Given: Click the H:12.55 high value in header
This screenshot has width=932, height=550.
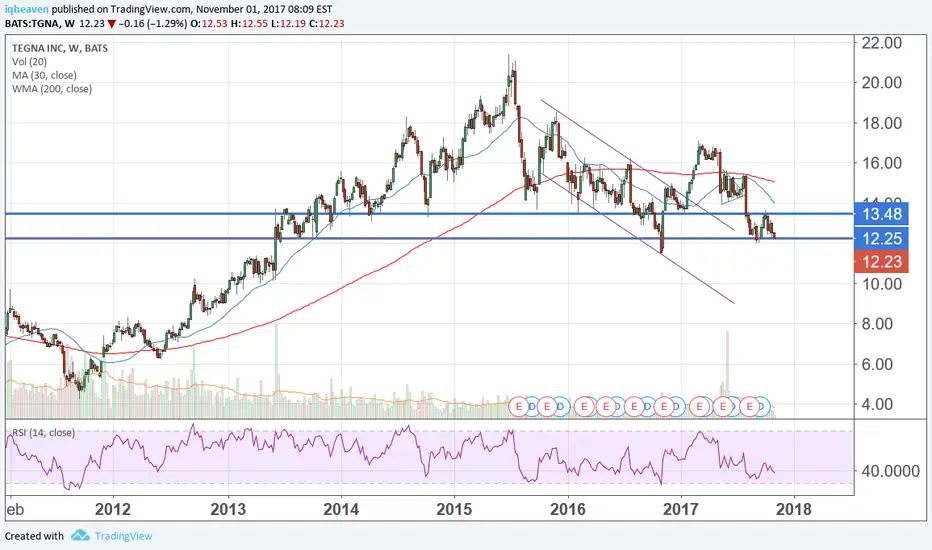Looking at the screenshot, I should pos(250,24).
